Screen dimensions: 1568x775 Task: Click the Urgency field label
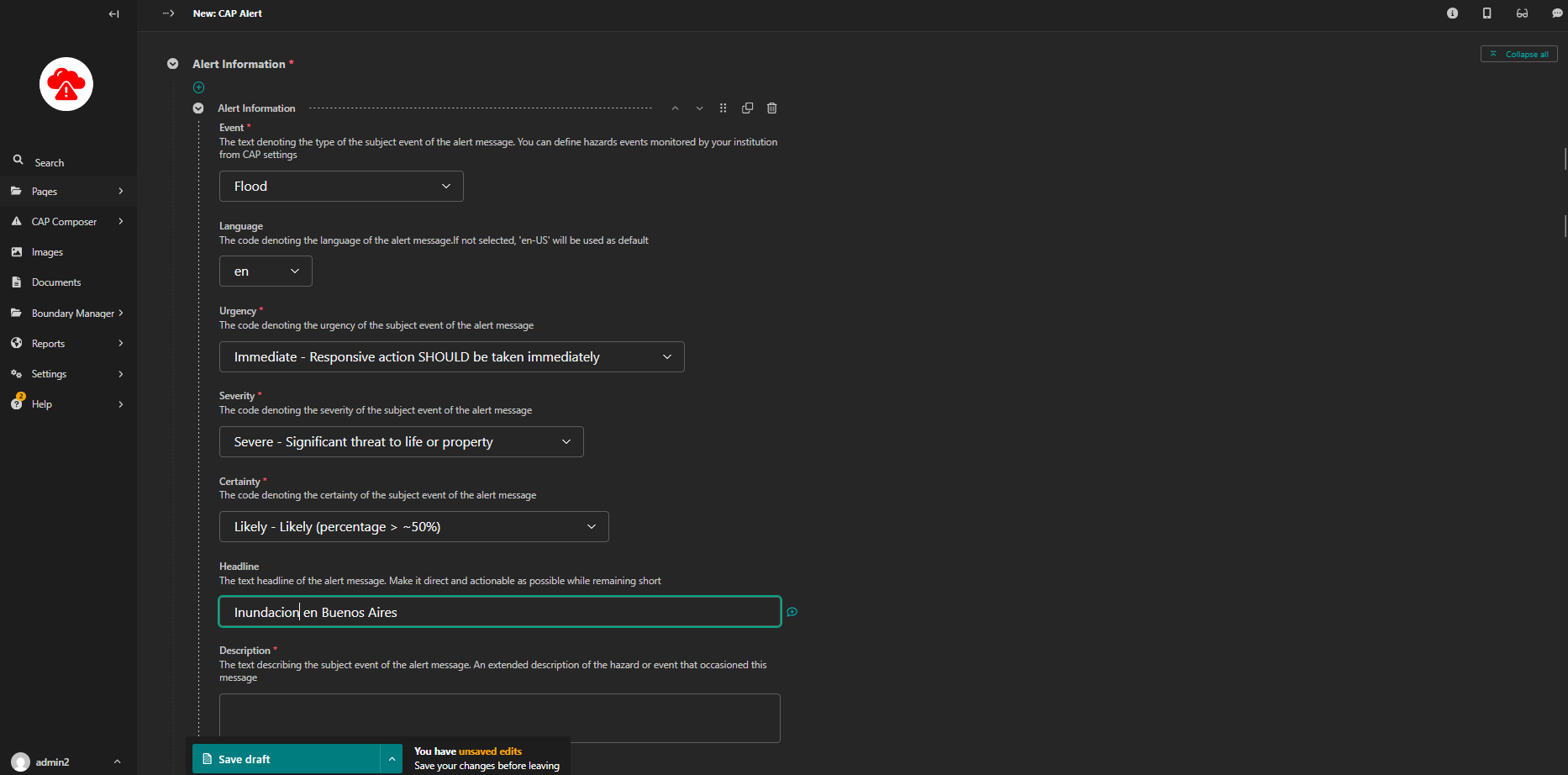tap(238, 311)
